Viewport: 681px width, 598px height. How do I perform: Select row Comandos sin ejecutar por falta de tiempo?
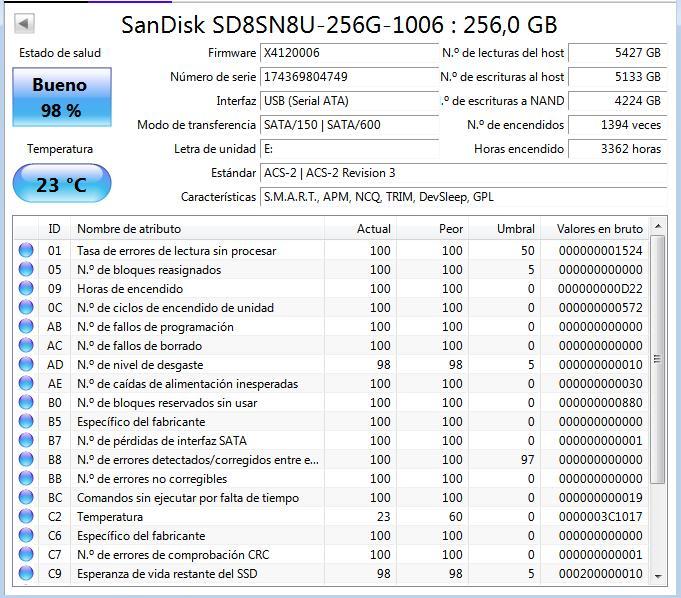(332, 498)
